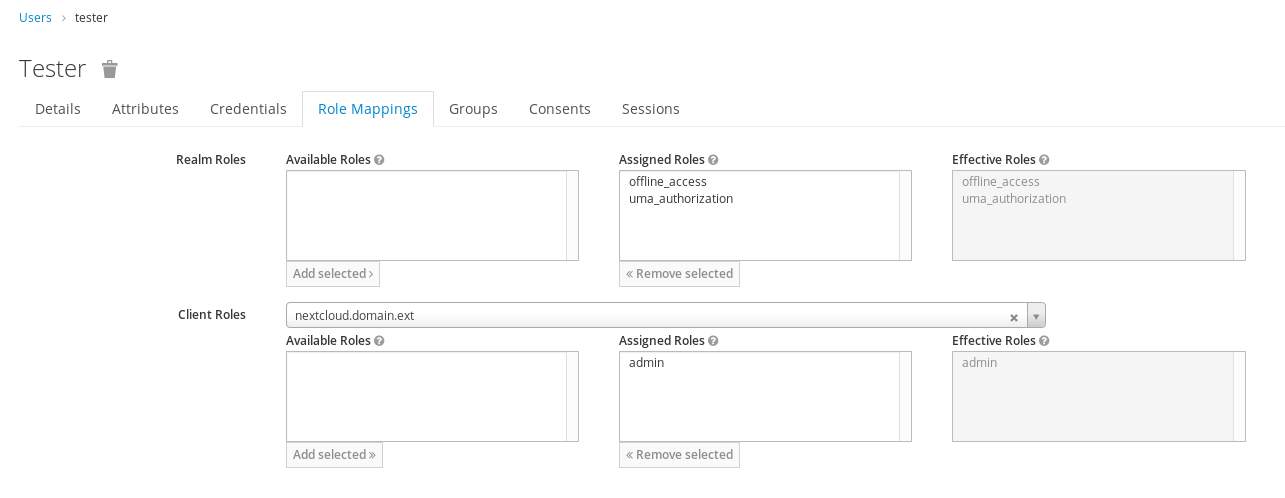
Task: Open the Credentials tab
Action: pos(248,109)
